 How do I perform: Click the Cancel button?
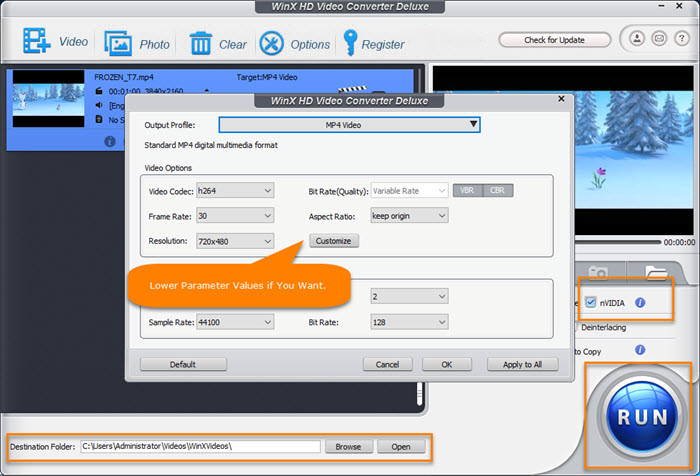[x=388, y=364]
